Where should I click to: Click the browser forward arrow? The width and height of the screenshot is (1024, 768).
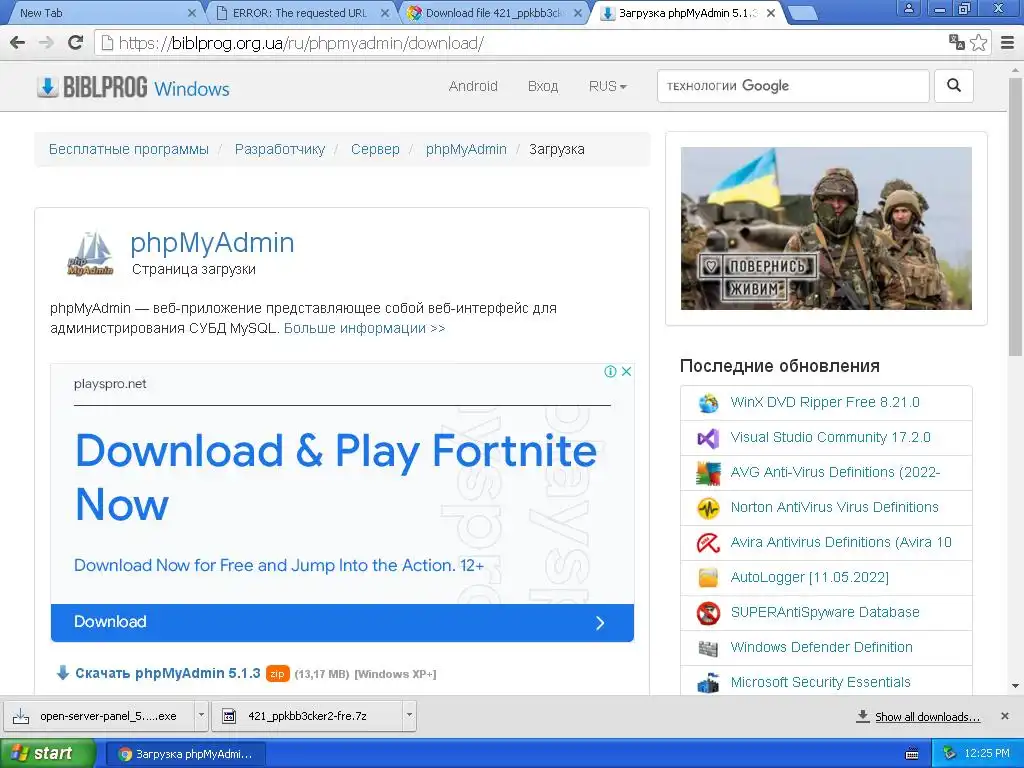[x=46, y=43]
